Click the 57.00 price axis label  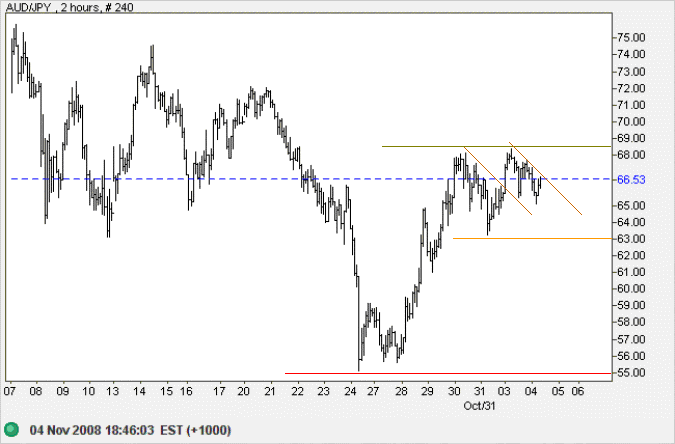[631, 339]
